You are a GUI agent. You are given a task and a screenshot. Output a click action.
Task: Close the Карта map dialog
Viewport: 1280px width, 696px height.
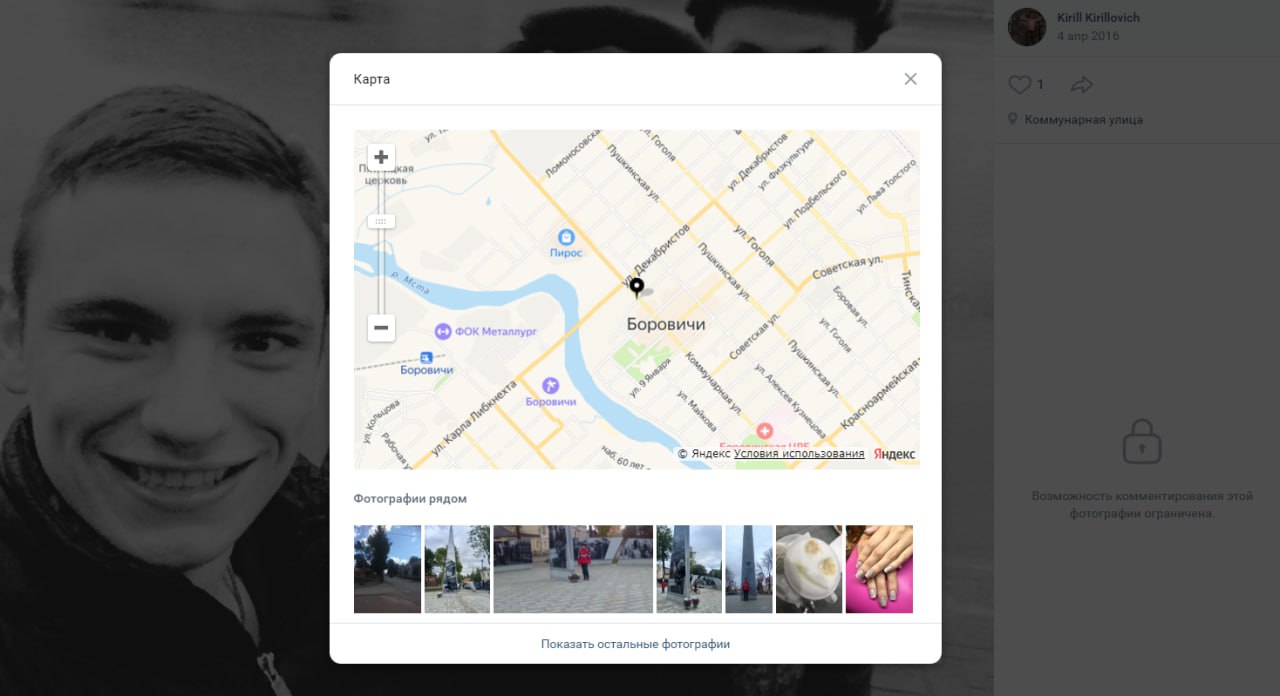click(910, 79)
